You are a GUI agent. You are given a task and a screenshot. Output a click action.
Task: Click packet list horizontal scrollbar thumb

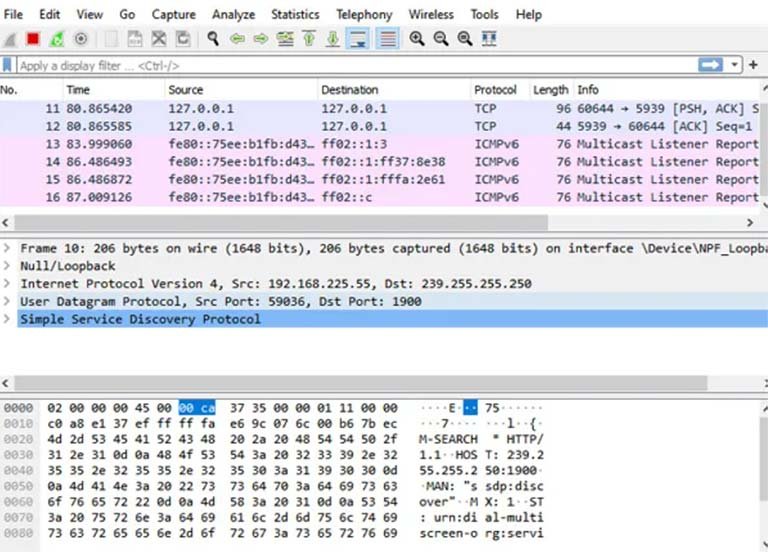[281, 223]
